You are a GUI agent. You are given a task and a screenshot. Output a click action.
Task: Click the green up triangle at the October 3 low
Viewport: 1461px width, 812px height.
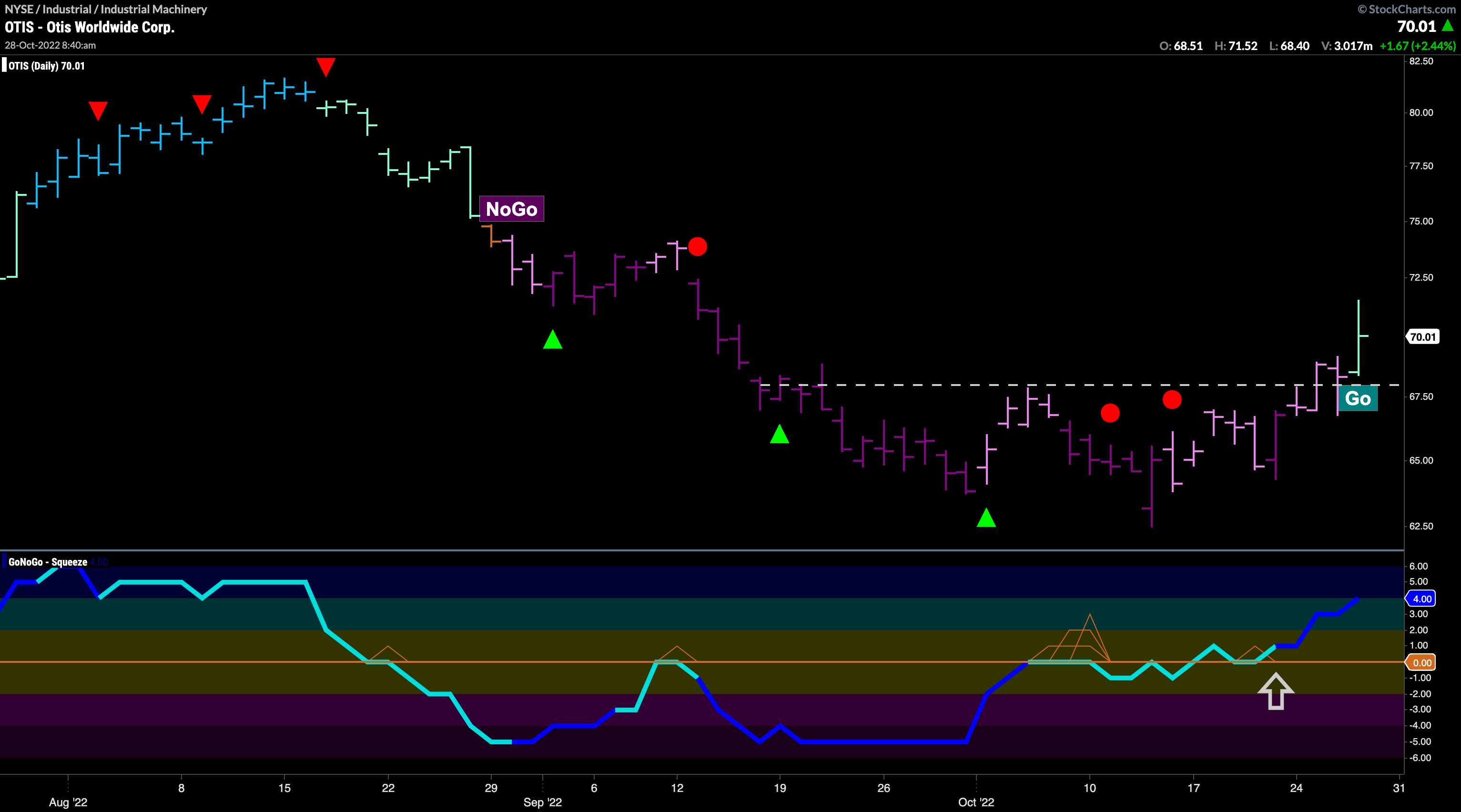point(986,517)
